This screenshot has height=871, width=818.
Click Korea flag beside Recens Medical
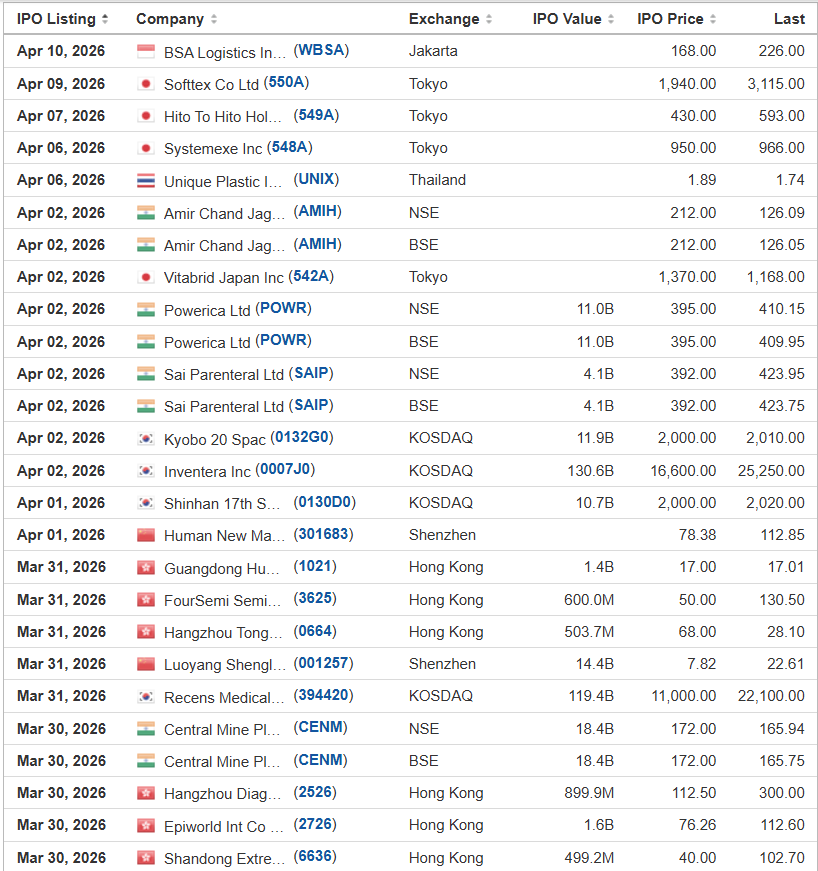(x=145, y=697)
